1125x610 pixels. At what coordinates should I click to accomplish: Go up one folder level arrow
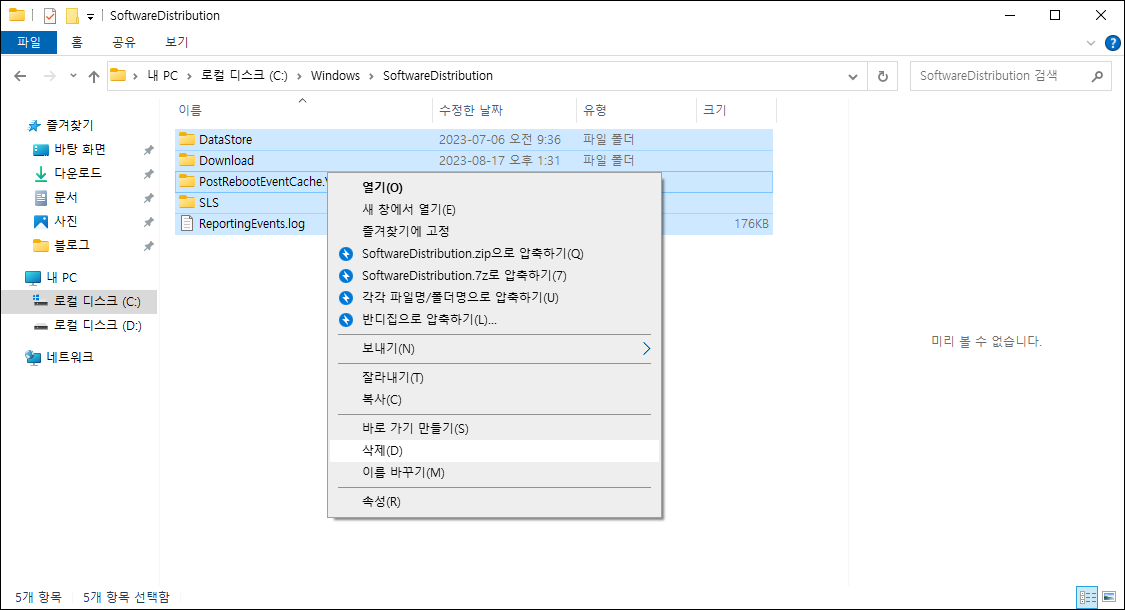(94, 76)
